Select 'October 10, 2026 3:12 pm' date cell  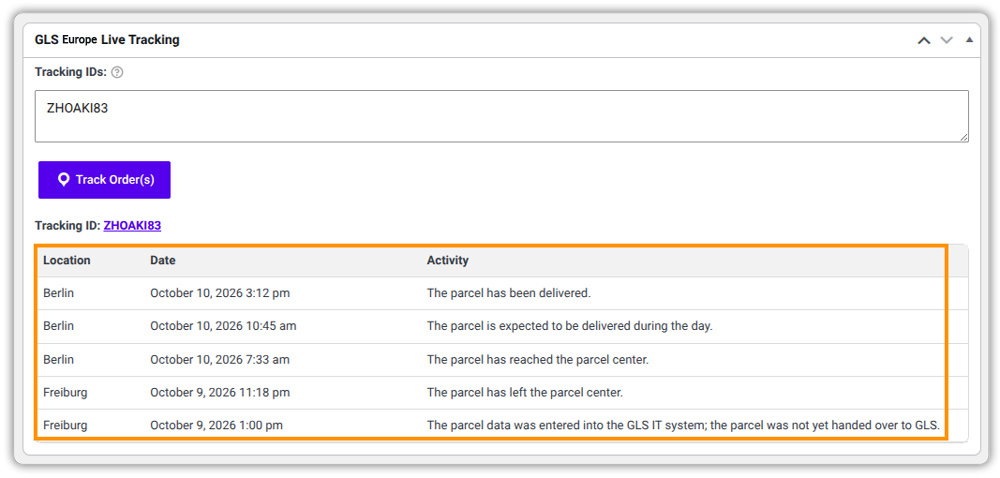219,293
